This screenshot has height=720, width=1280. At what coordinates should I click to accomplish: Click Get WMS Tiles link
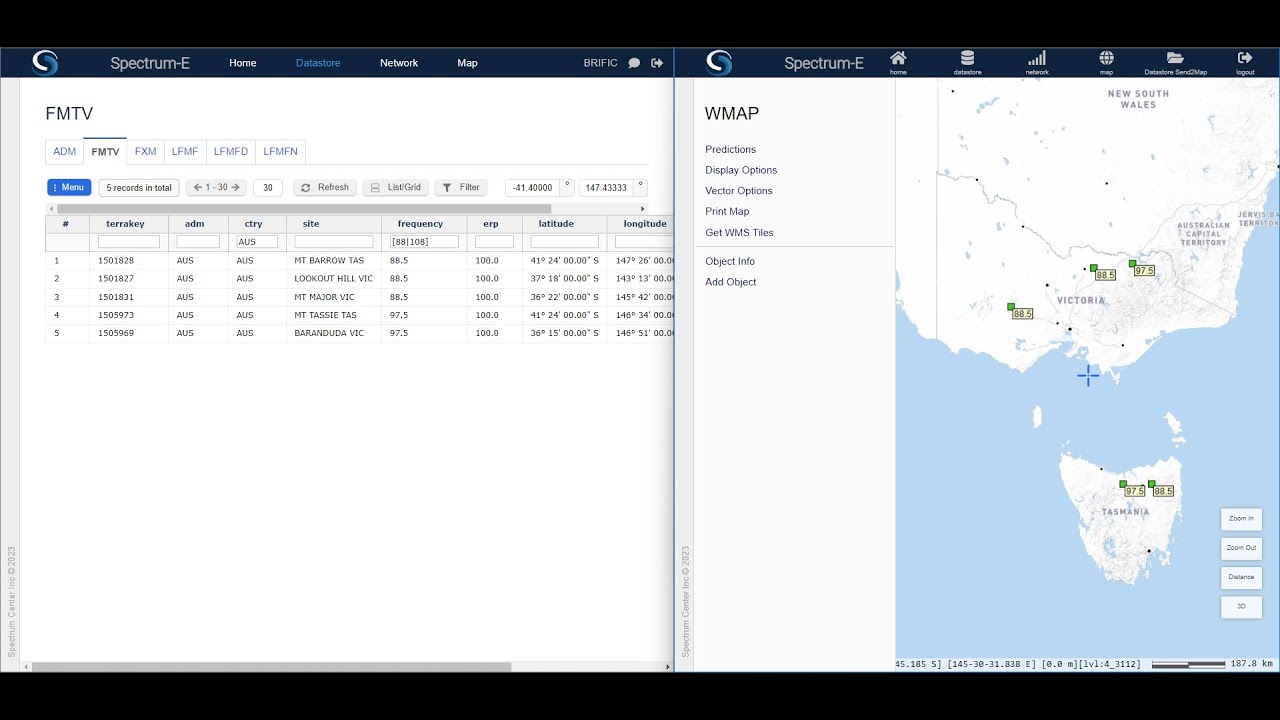click(739, 233)
